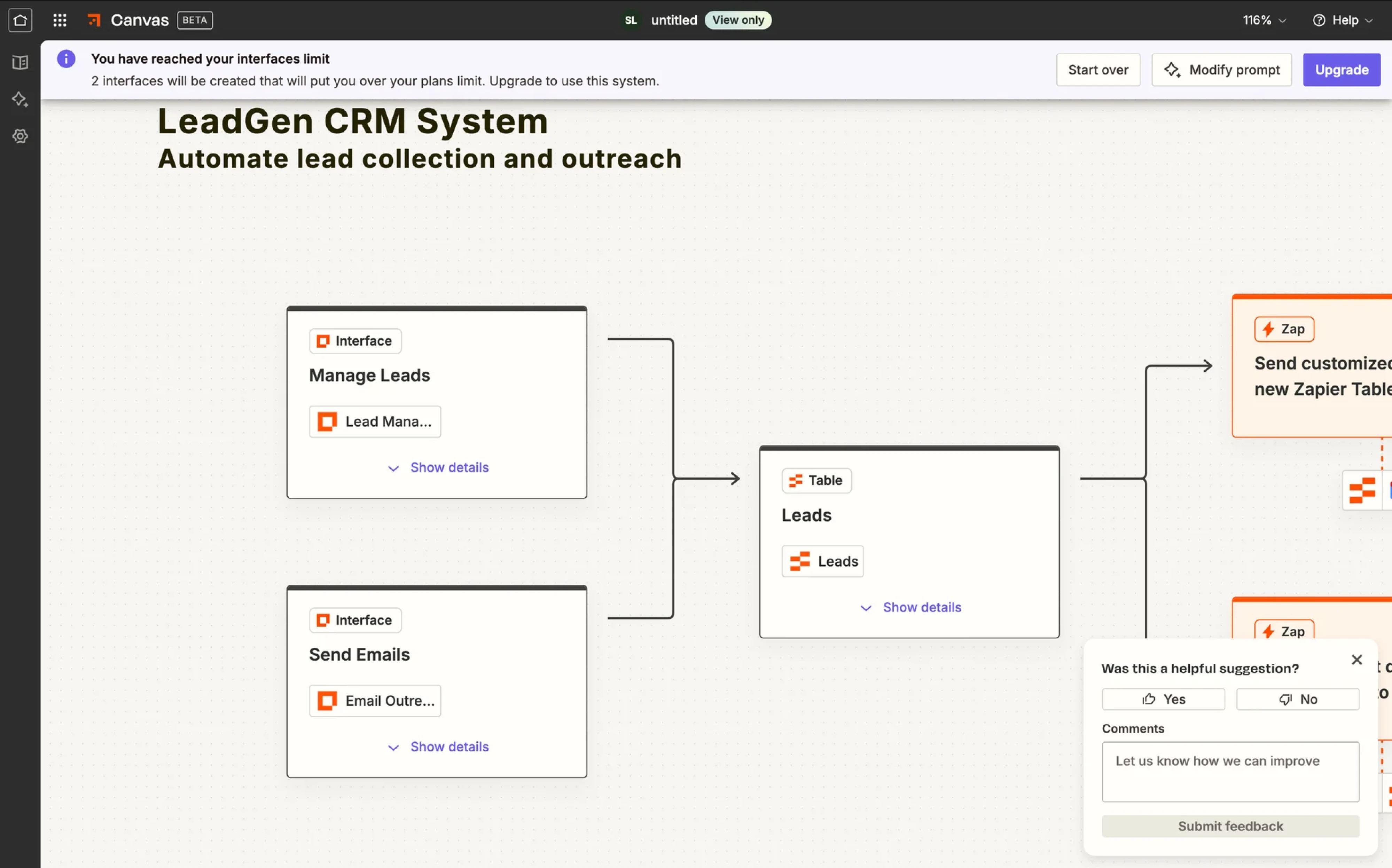Click the Submit feedback button

coord(1230,826)
